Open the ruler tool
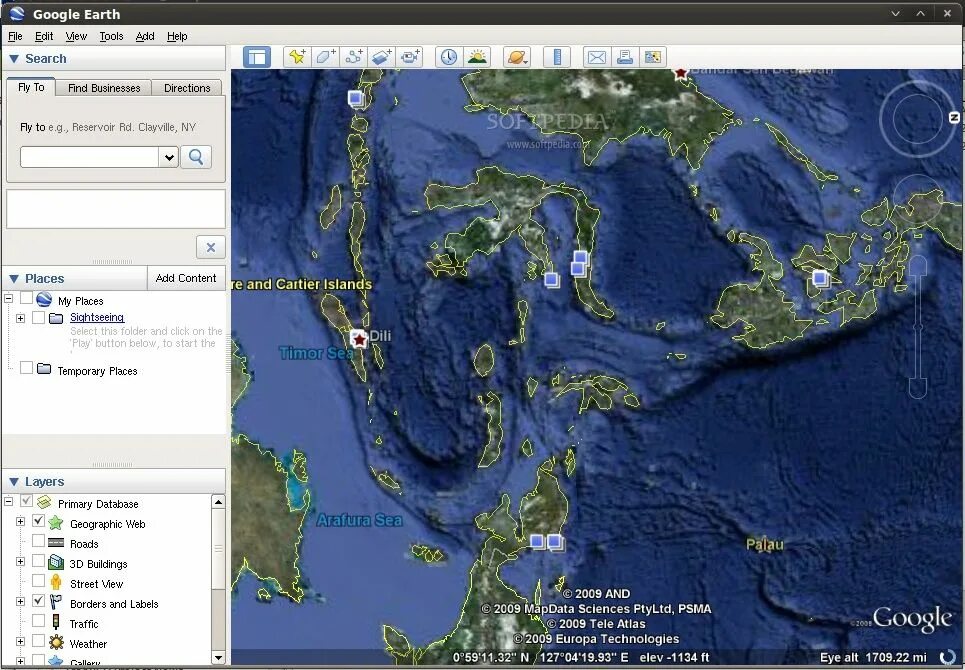The width and height of the screenshot is (965, 670). 557,57
